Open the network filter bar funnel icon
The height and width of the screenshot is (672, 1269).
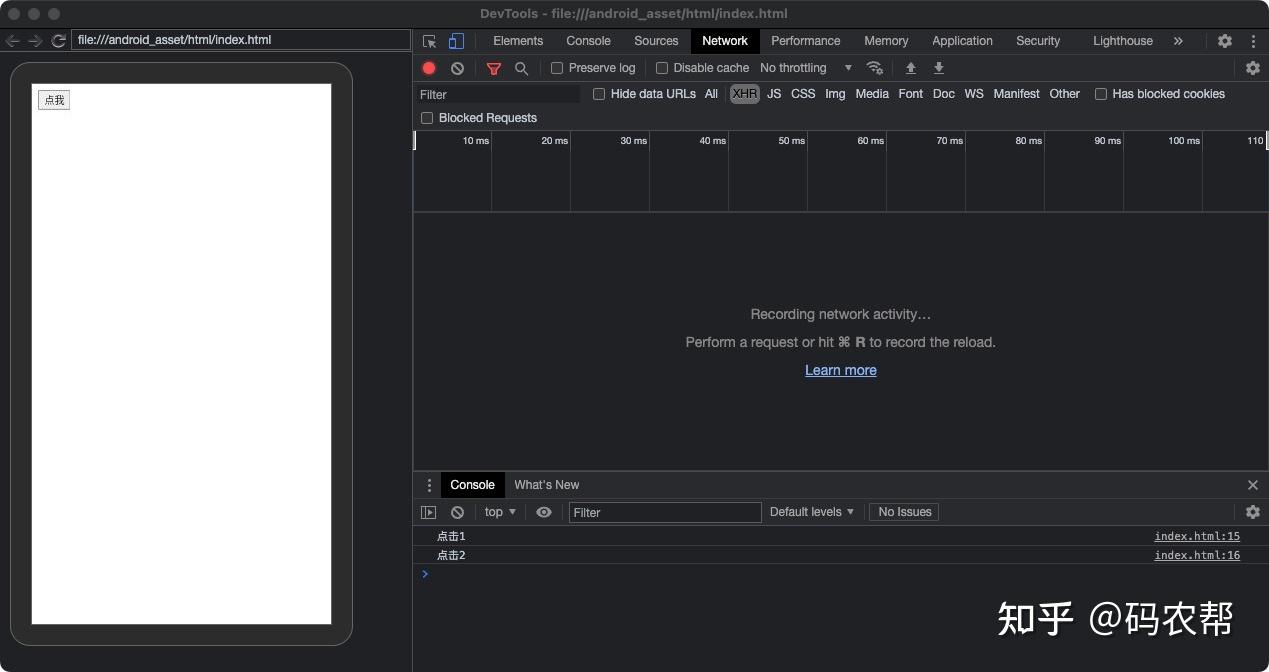[x=494, y=67]
